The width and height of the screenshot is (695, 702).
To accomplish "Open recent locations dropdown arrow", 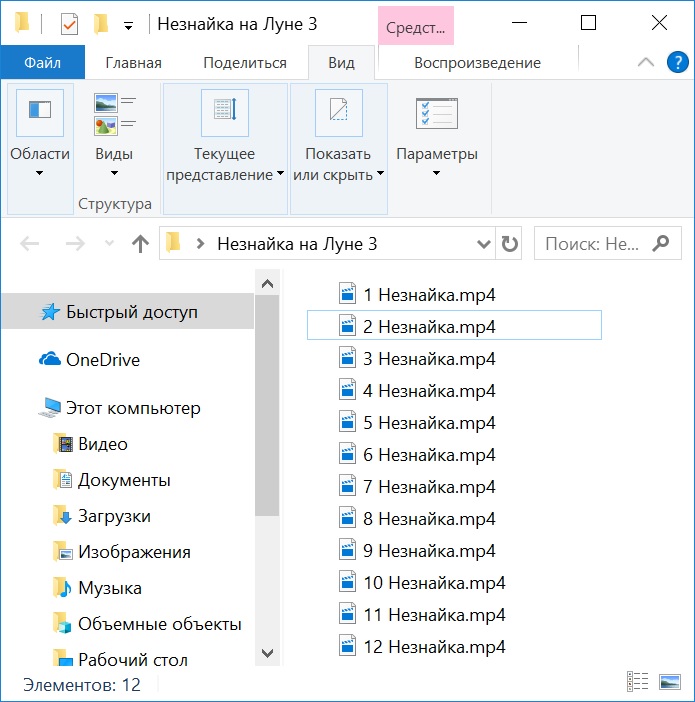I will [109, 244].
